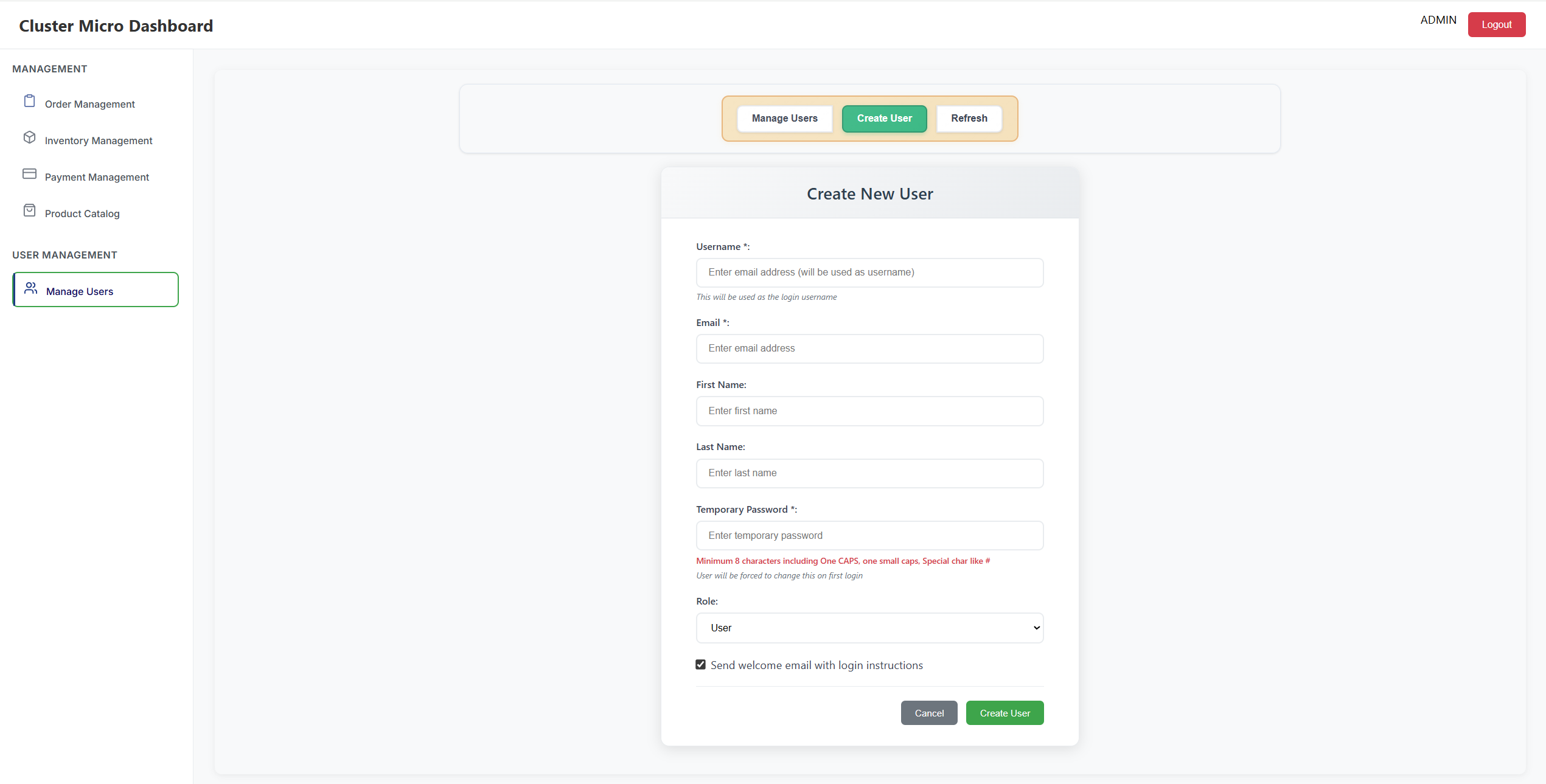Focus the Temporary Password field
1546x784 pixels.
869,535
